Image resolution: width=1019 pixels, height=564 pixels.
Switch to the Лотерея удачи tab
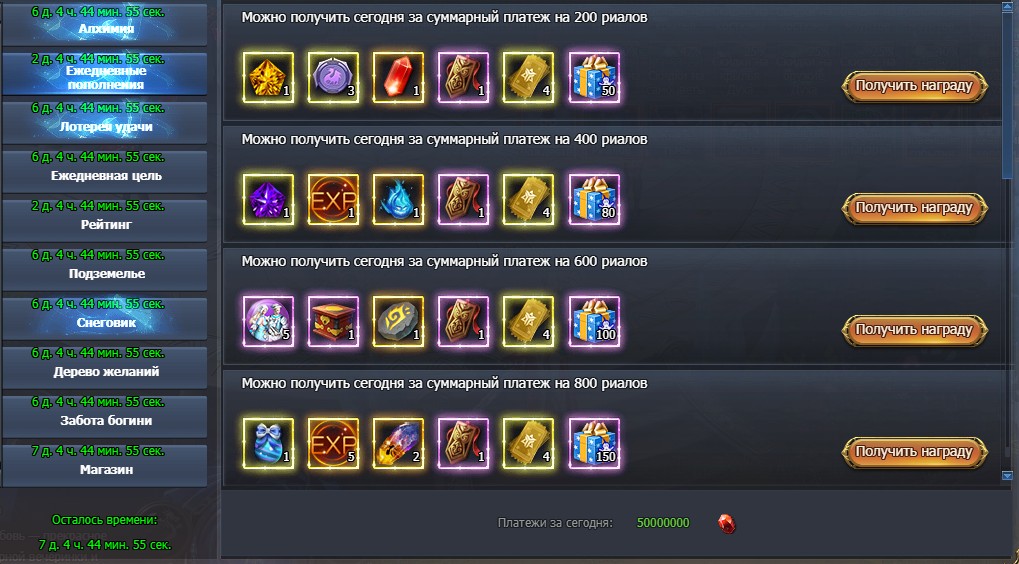pyautogui.click(x=105, y=122)
